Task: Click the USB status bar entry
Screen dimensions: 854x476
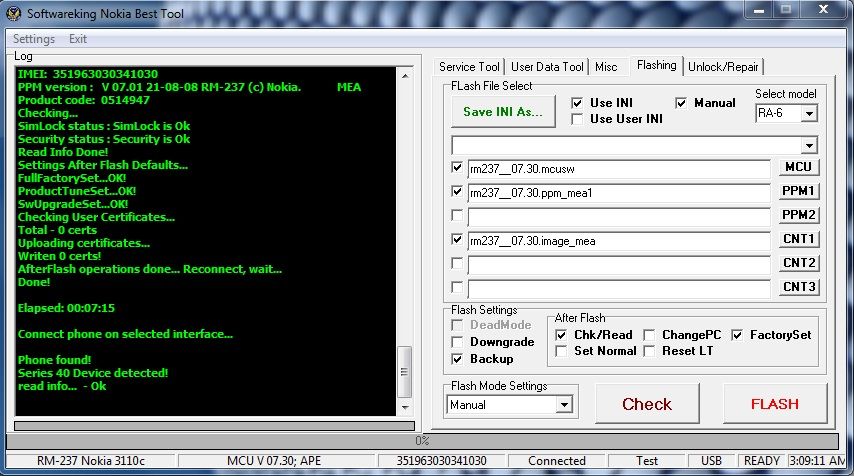Action: coord(711,461)
